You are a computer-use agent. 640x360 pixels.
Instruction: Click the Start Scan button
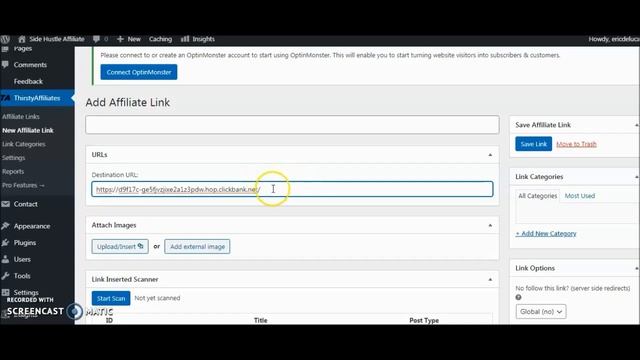point(111,298)
